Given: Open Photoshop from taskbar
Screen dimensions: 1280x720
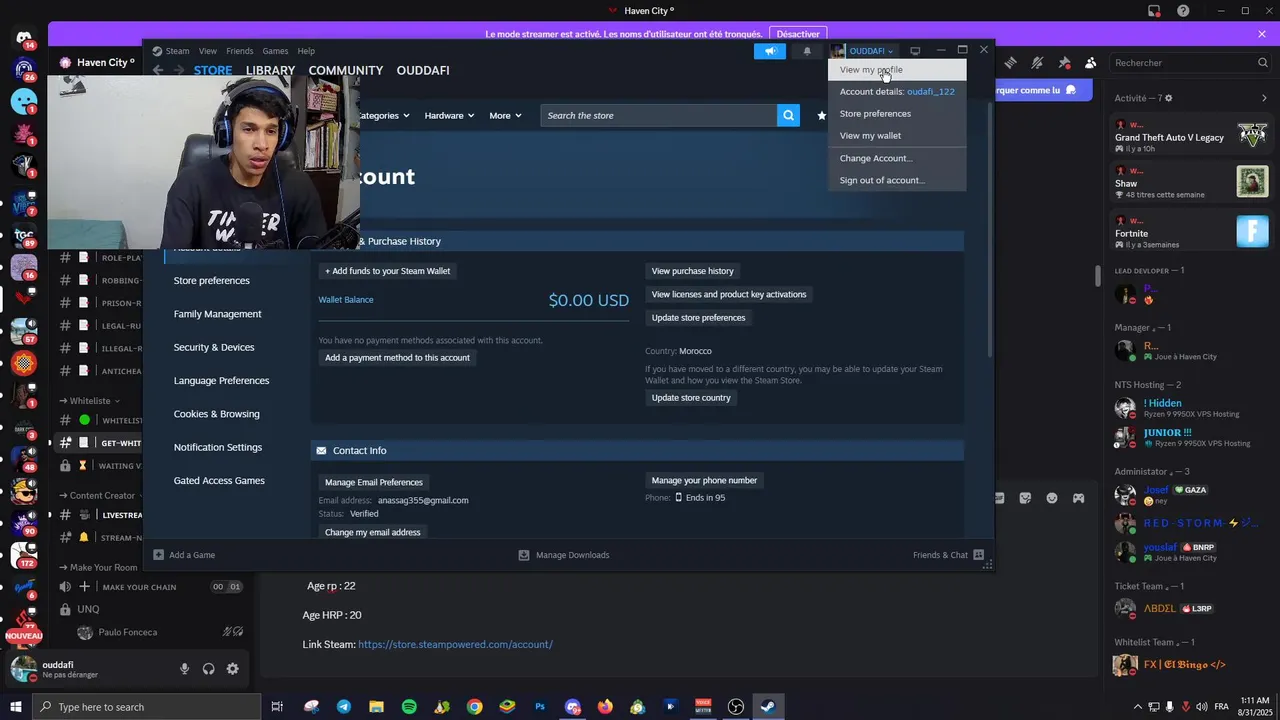Looking at the screenshot, I should click(540, 707).
